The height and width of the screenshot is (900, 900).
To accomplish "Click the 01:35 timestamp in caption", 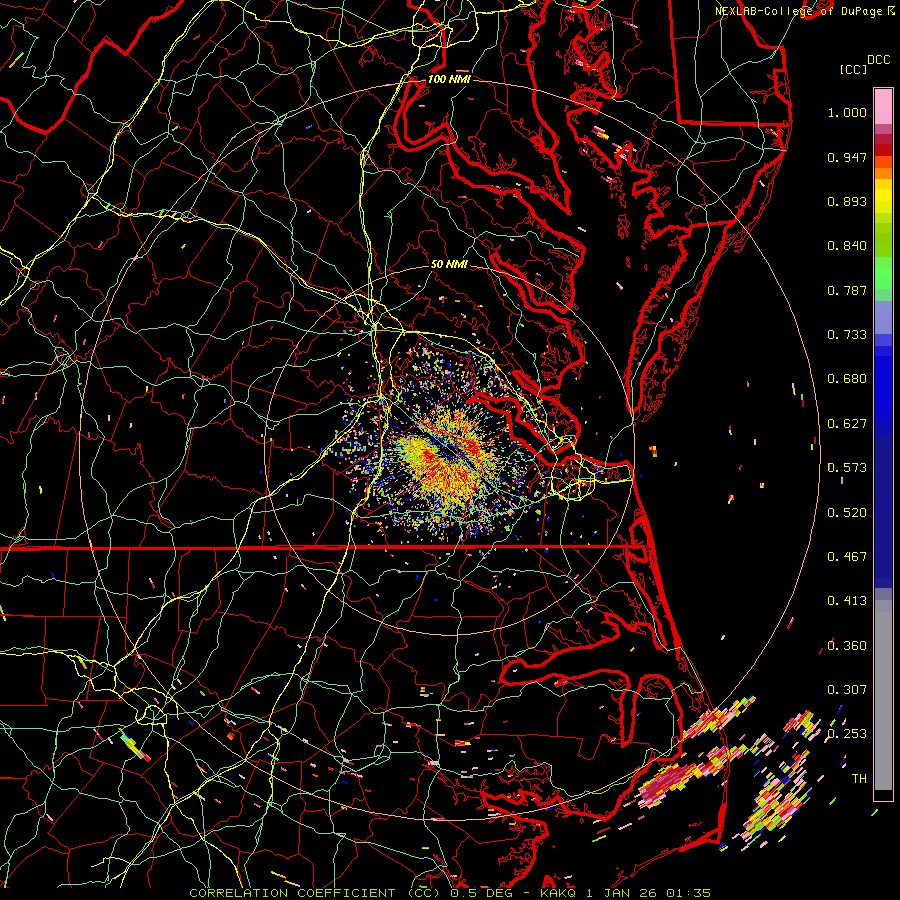I will coord(688,893).
